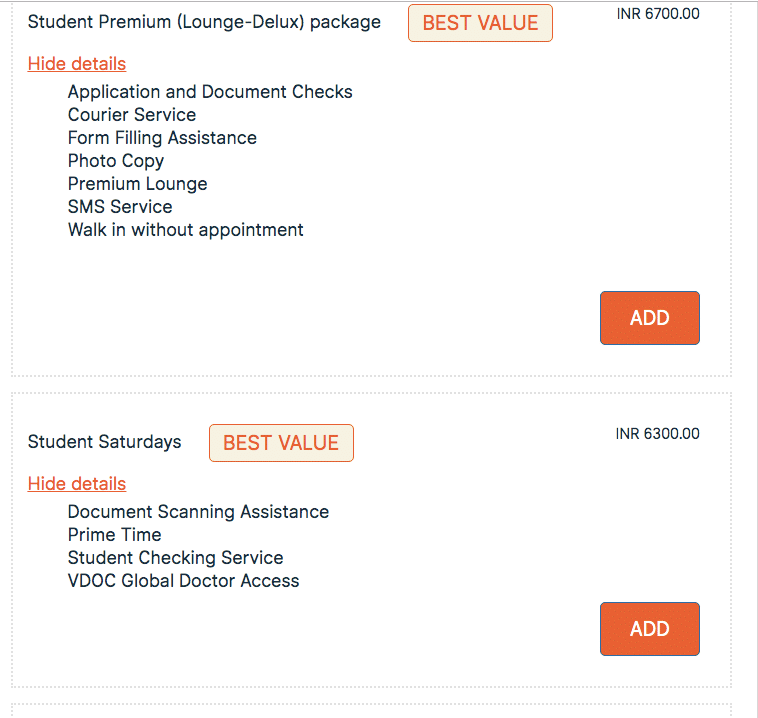Click Walk in without appointment item
Image resolution: width=758 pixels, height=718 pixels.
[186, 230]
